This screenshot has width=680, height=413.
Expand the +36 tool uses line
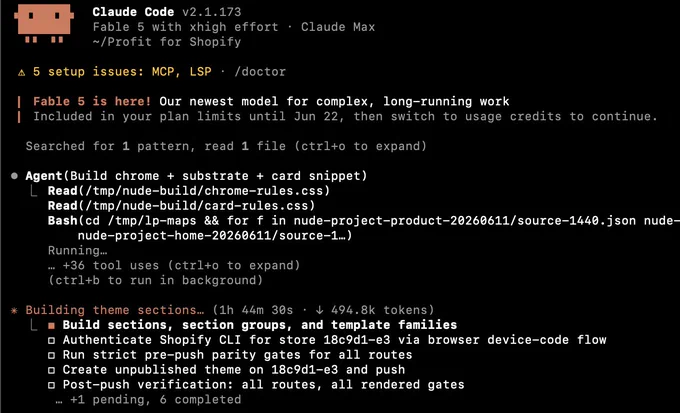(174, 265)
